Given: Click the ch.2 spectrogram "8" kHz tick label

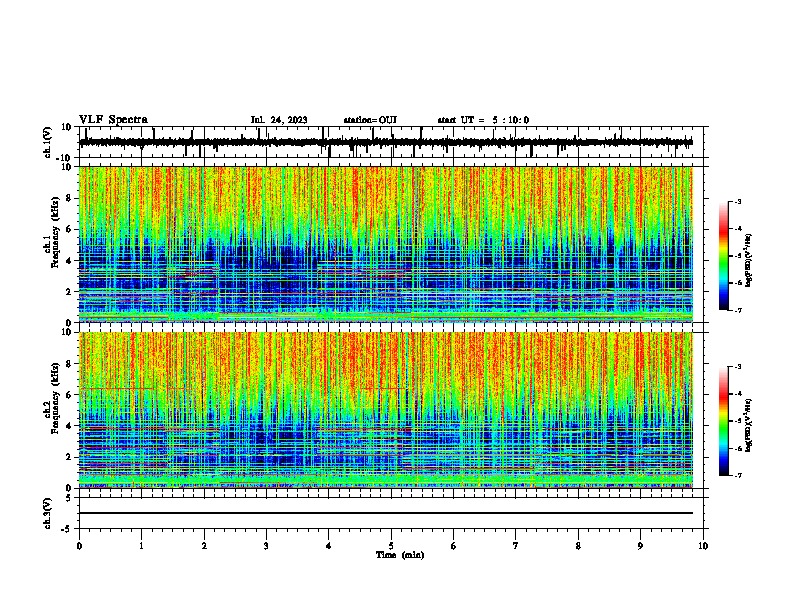Looking at the screenshot, I should 69,364.
